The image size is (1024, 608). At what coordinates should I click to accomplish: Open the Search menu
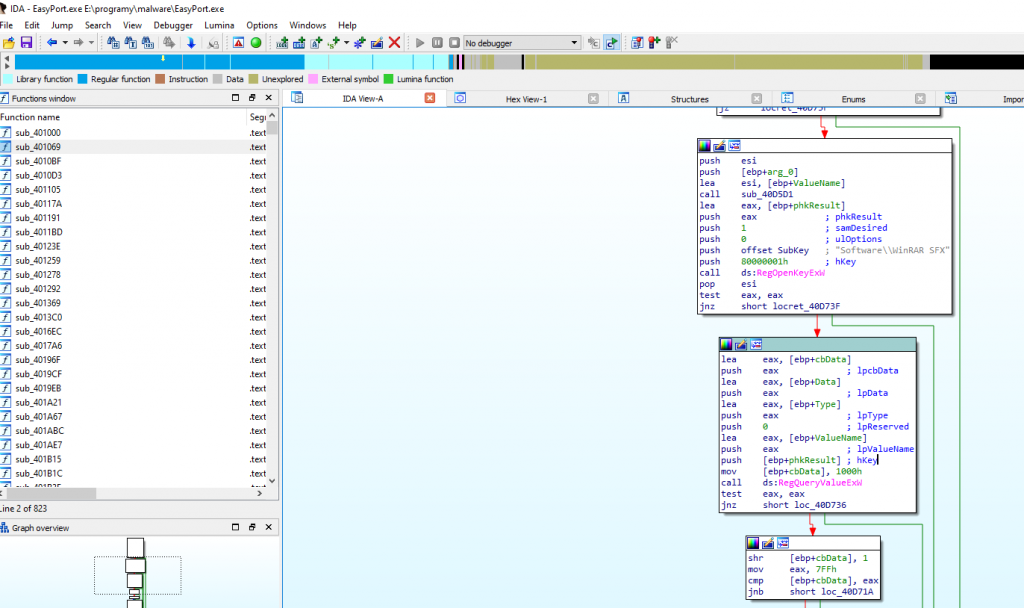(x=98, y=25)
